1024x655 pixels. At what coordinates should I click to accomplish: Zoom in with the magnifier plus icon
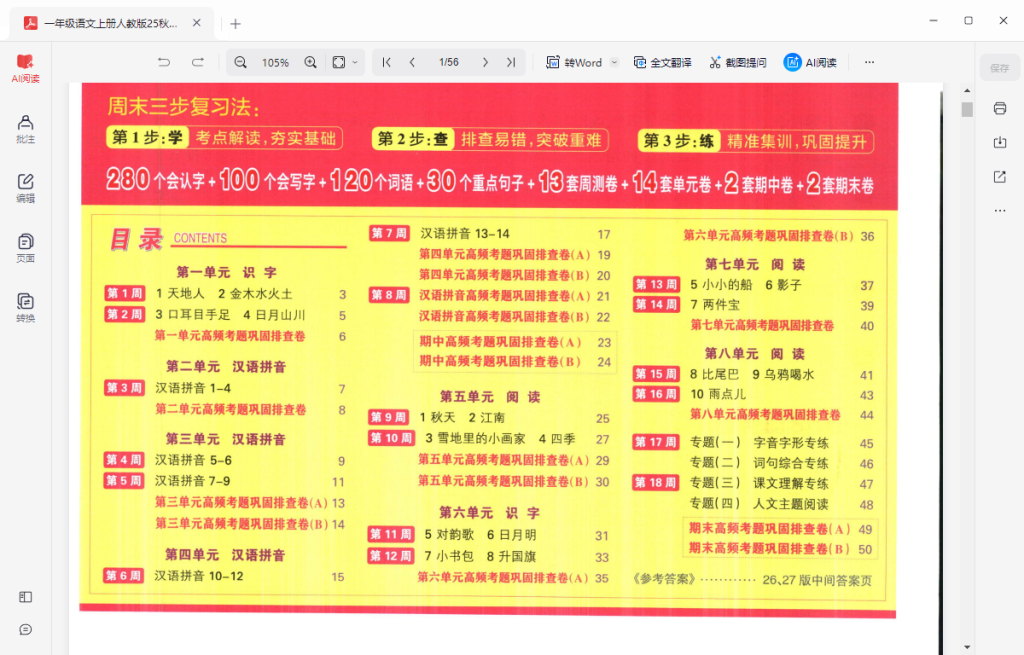tap(310, 61)
